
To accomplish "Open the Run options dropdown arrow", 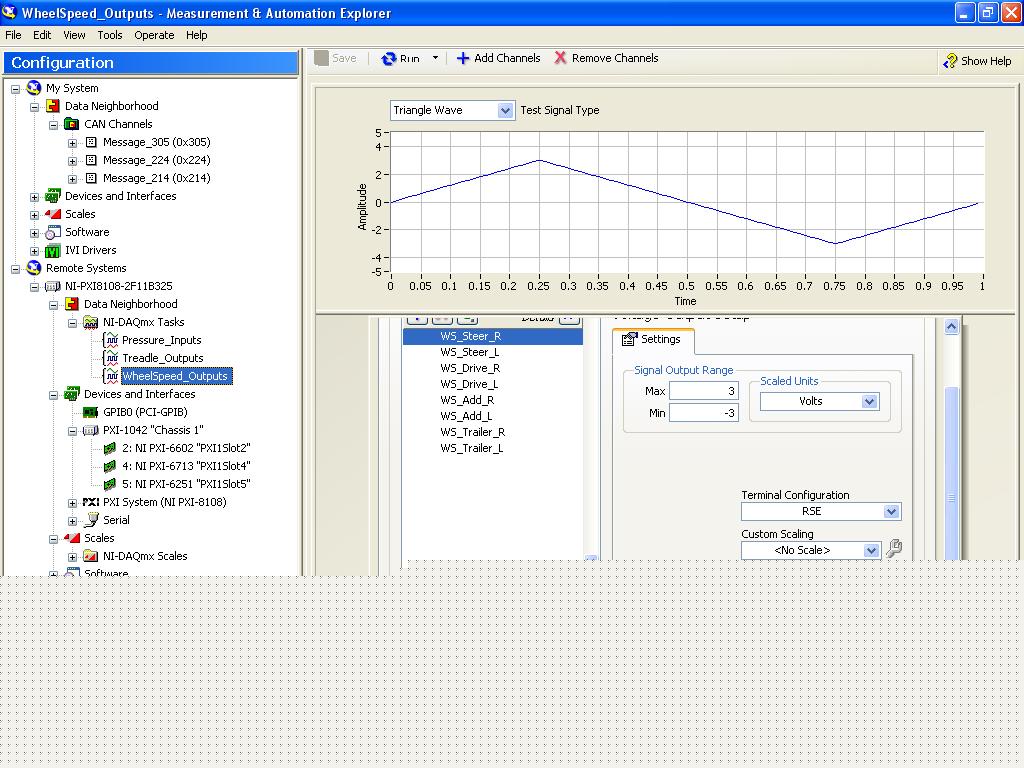I will (435, 58).
